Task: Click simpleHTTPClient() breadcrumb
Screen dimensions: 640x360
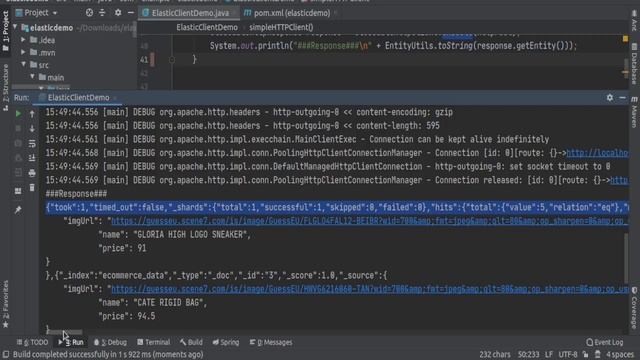Action: [281, 27]
